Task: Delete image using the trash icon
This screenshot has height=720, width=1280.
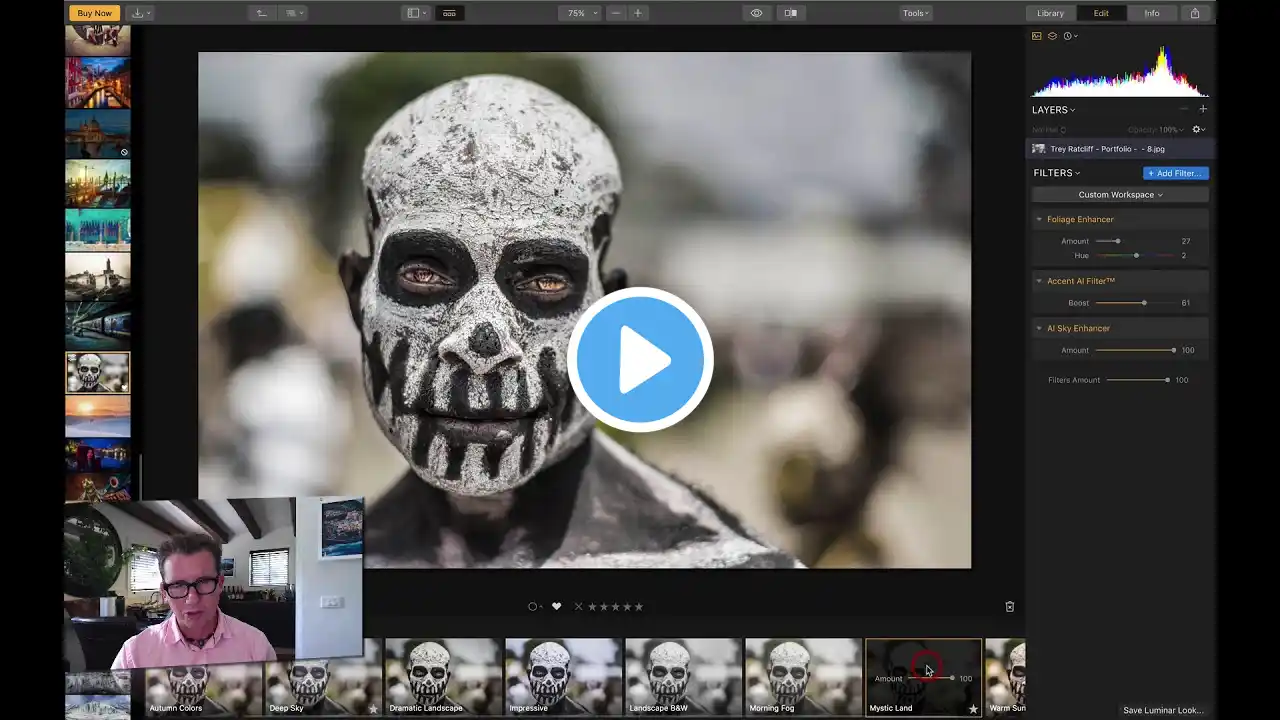Action: pos(1009,606)
